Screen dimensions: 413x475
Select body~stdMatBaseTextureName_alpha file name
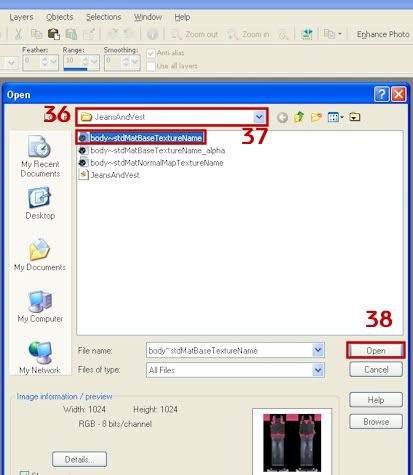(158, 150)
